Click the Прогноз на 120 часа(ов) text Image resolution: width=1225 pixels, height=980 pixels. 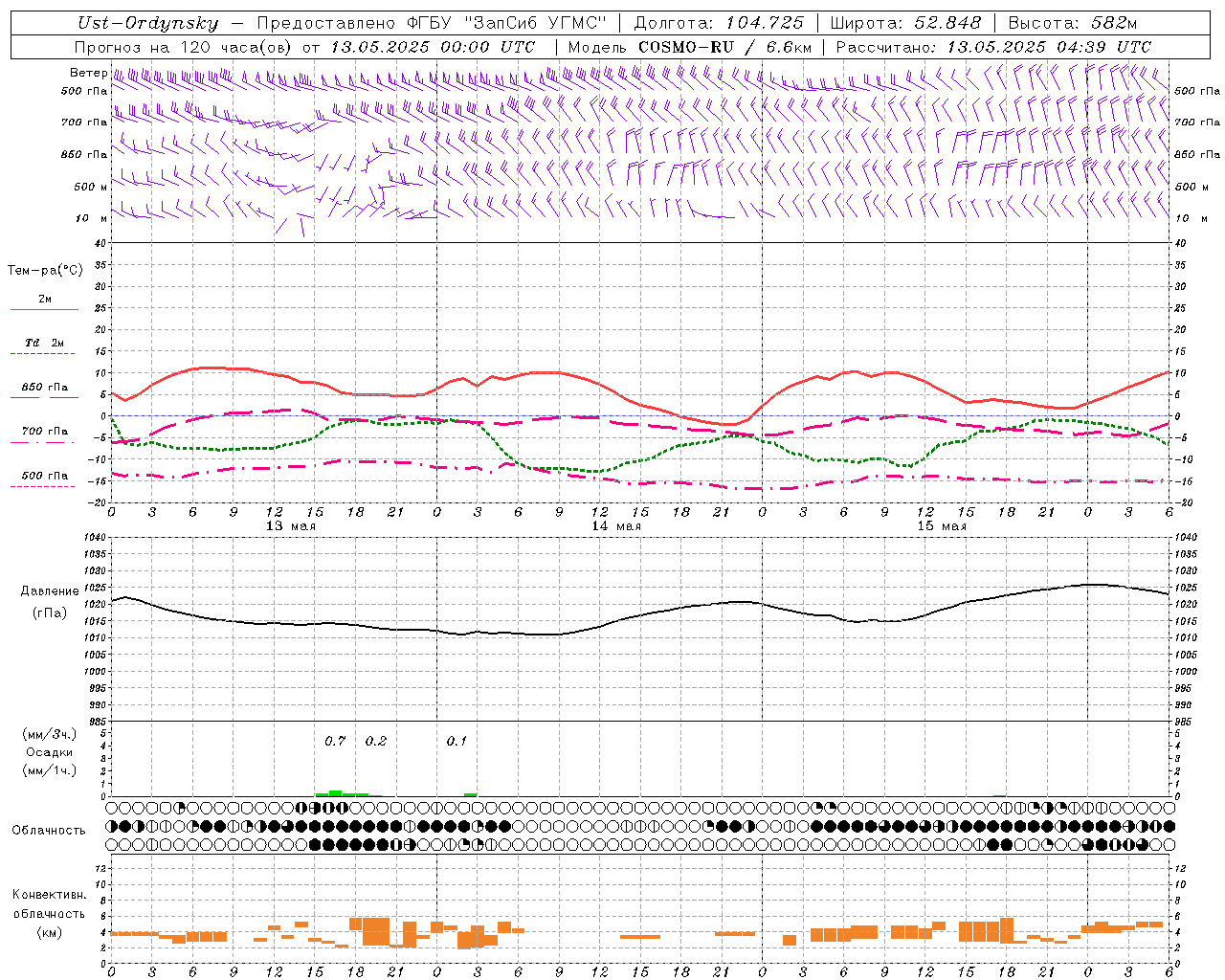point(185,47)
